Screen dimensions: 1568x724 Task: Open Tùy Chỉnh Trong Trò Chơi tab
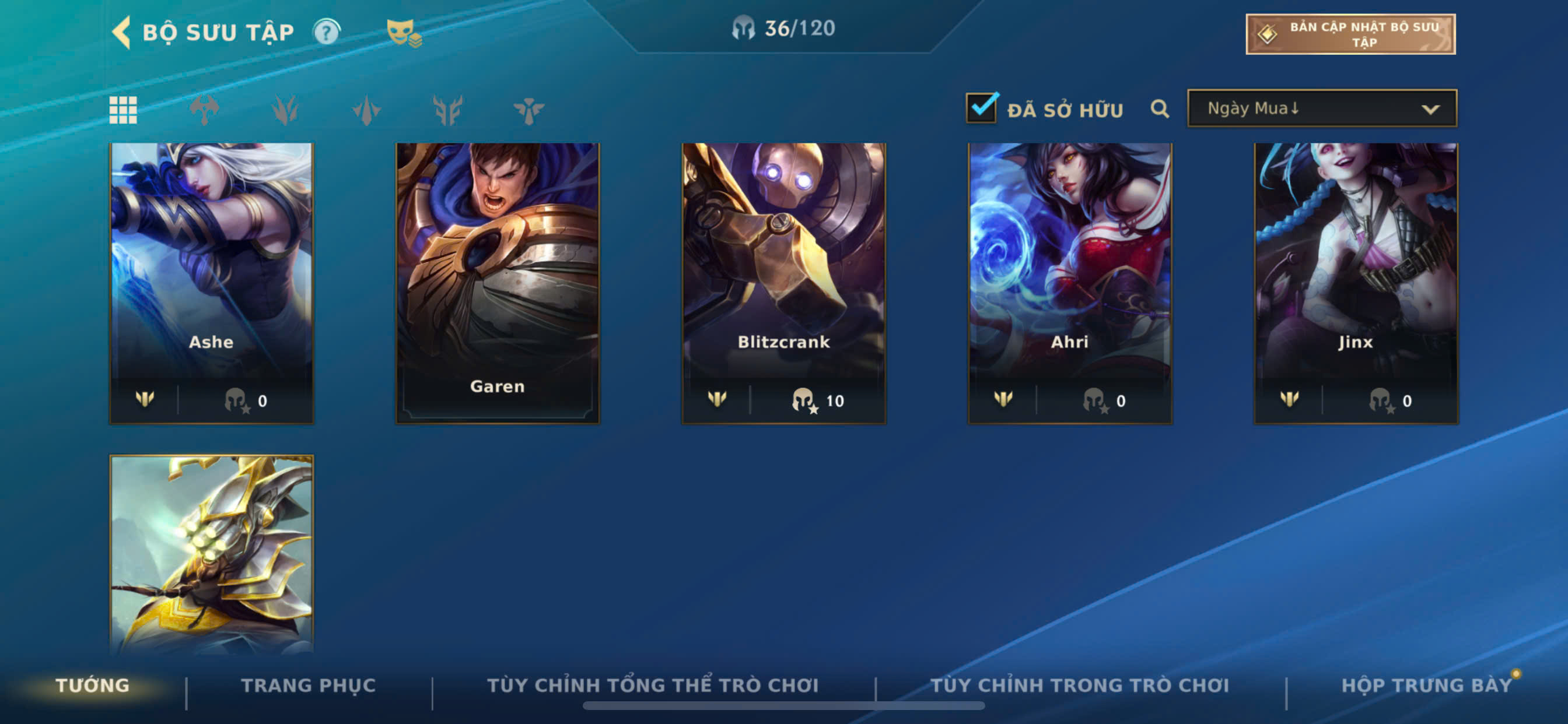point(1080,686)
